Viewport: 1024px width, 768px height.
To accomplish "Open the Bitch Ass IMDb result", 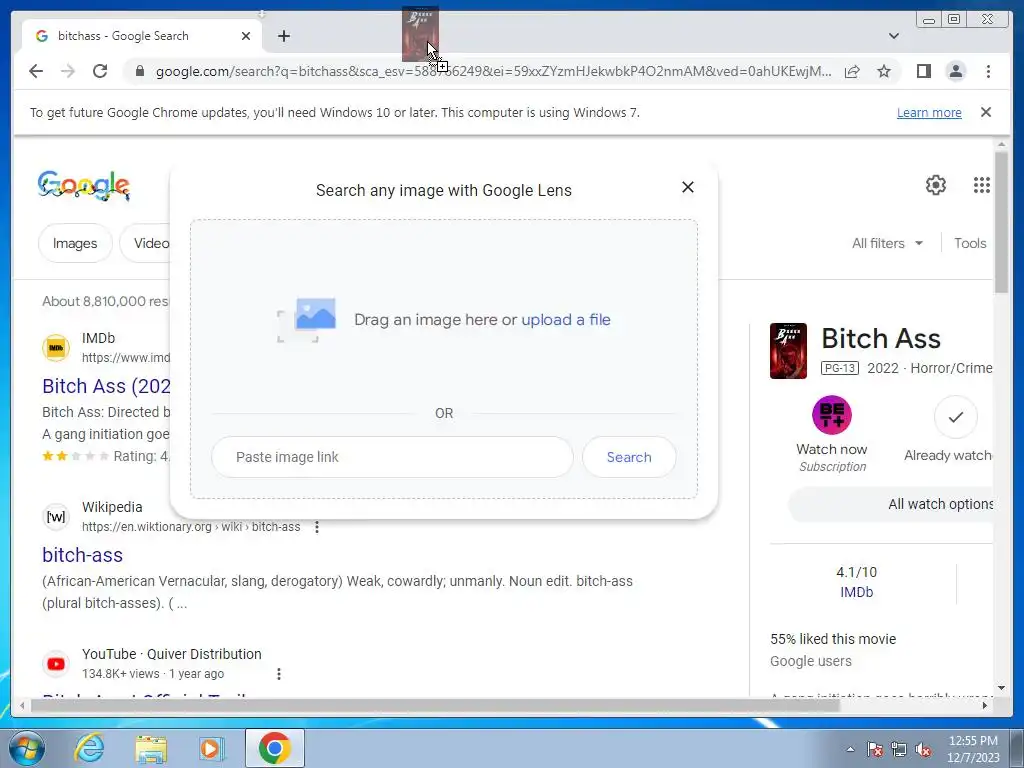I will [106, 386].
